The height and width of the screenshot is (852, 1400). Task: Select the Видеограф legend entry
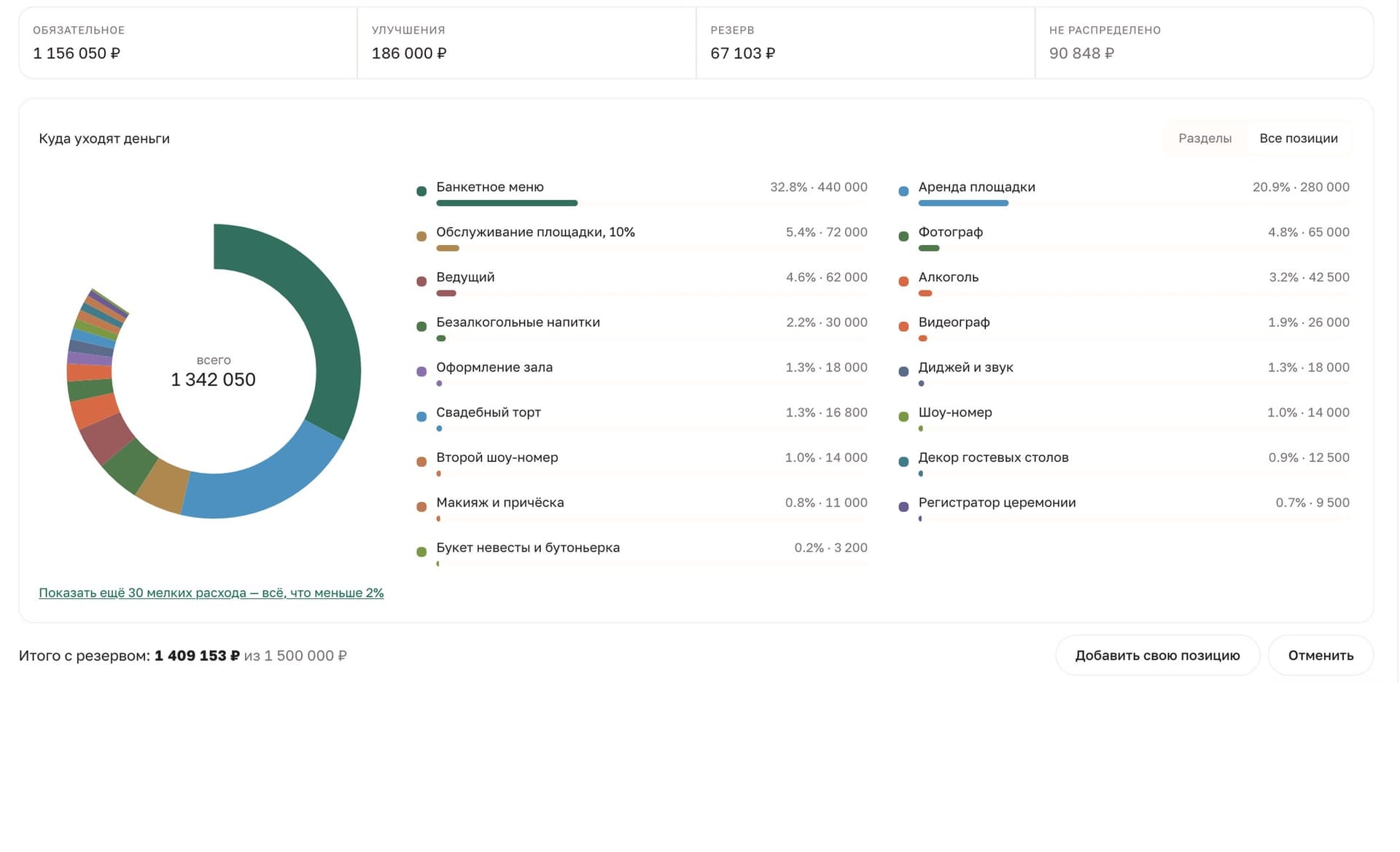pyautogui.click(x=1124, y=330)
